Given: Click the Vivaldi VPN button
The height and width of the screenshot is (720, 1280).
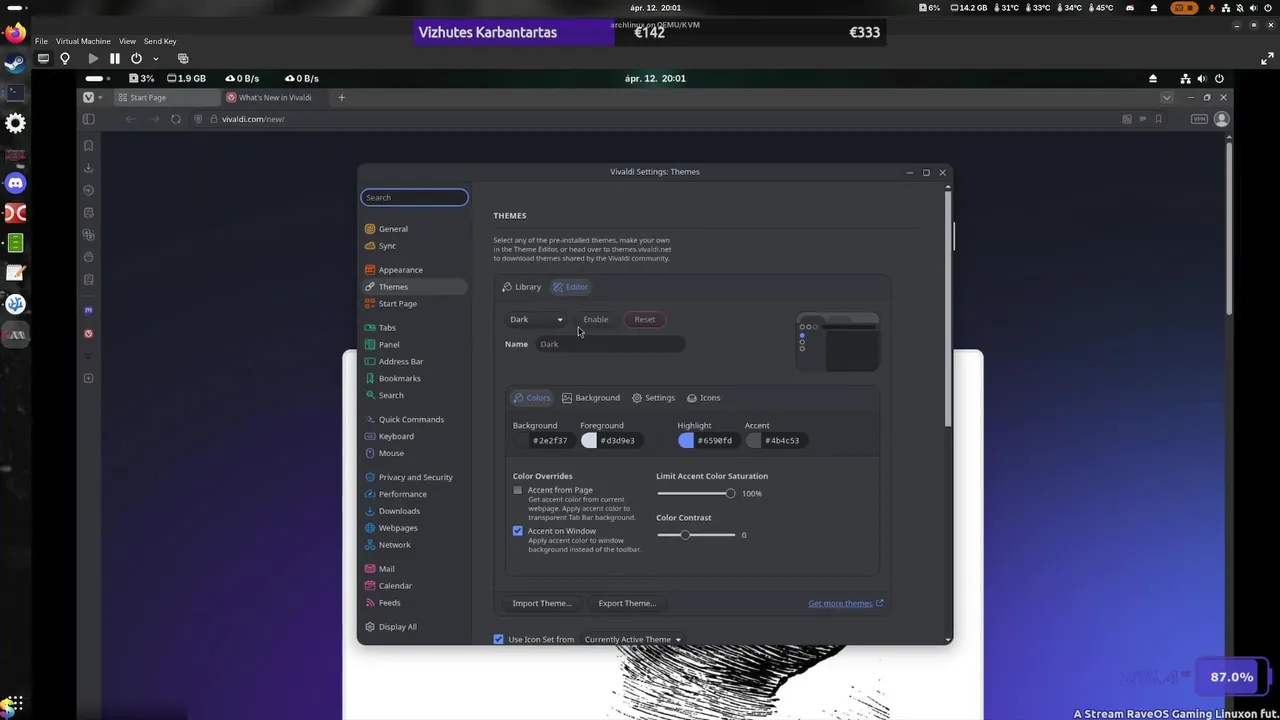Looking at the screenshot, I should coord(1199,119).
